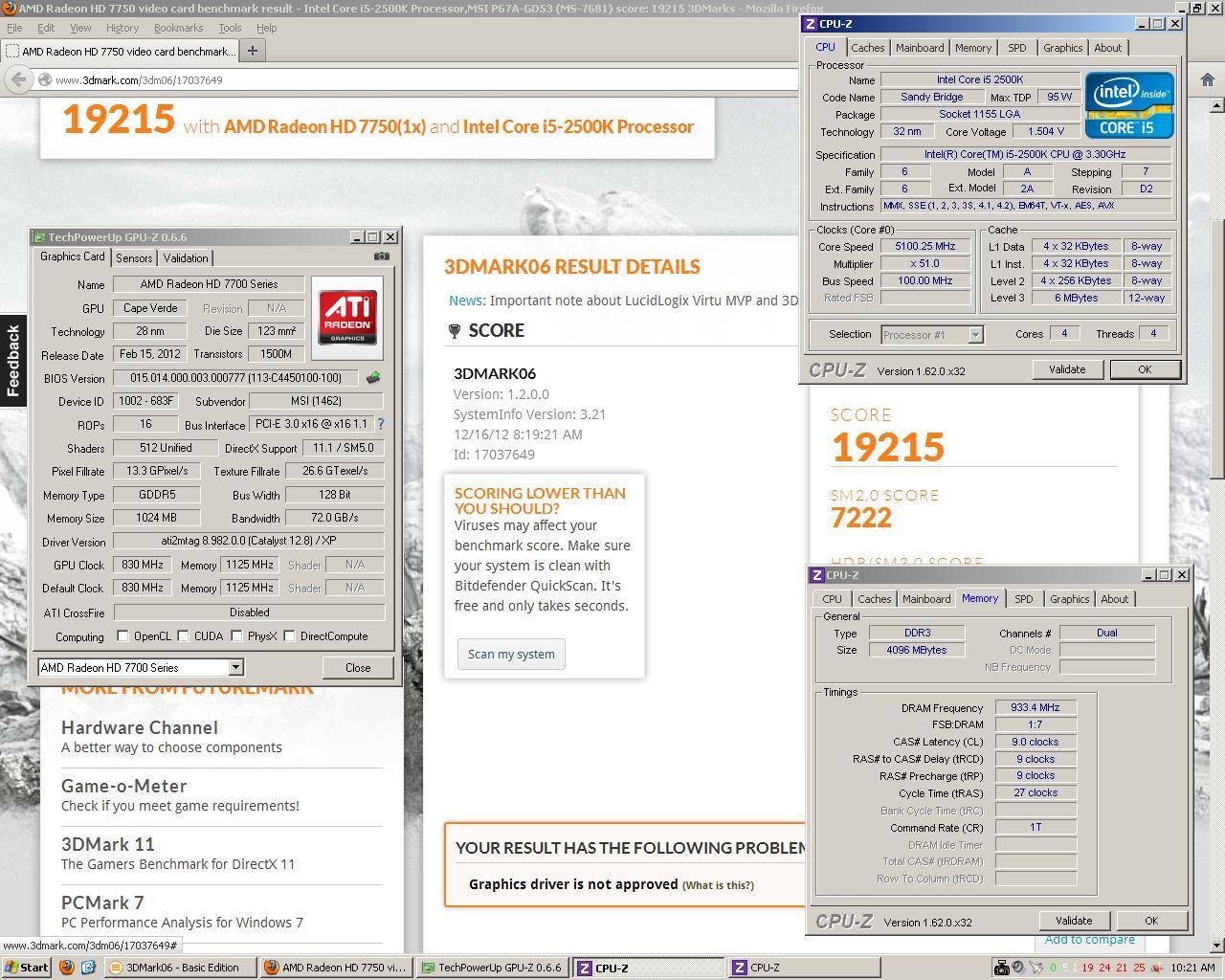Open CPU tab in lower CPU-Z window
Viewport: 1225px width, 980px height.
coord(832,599)
